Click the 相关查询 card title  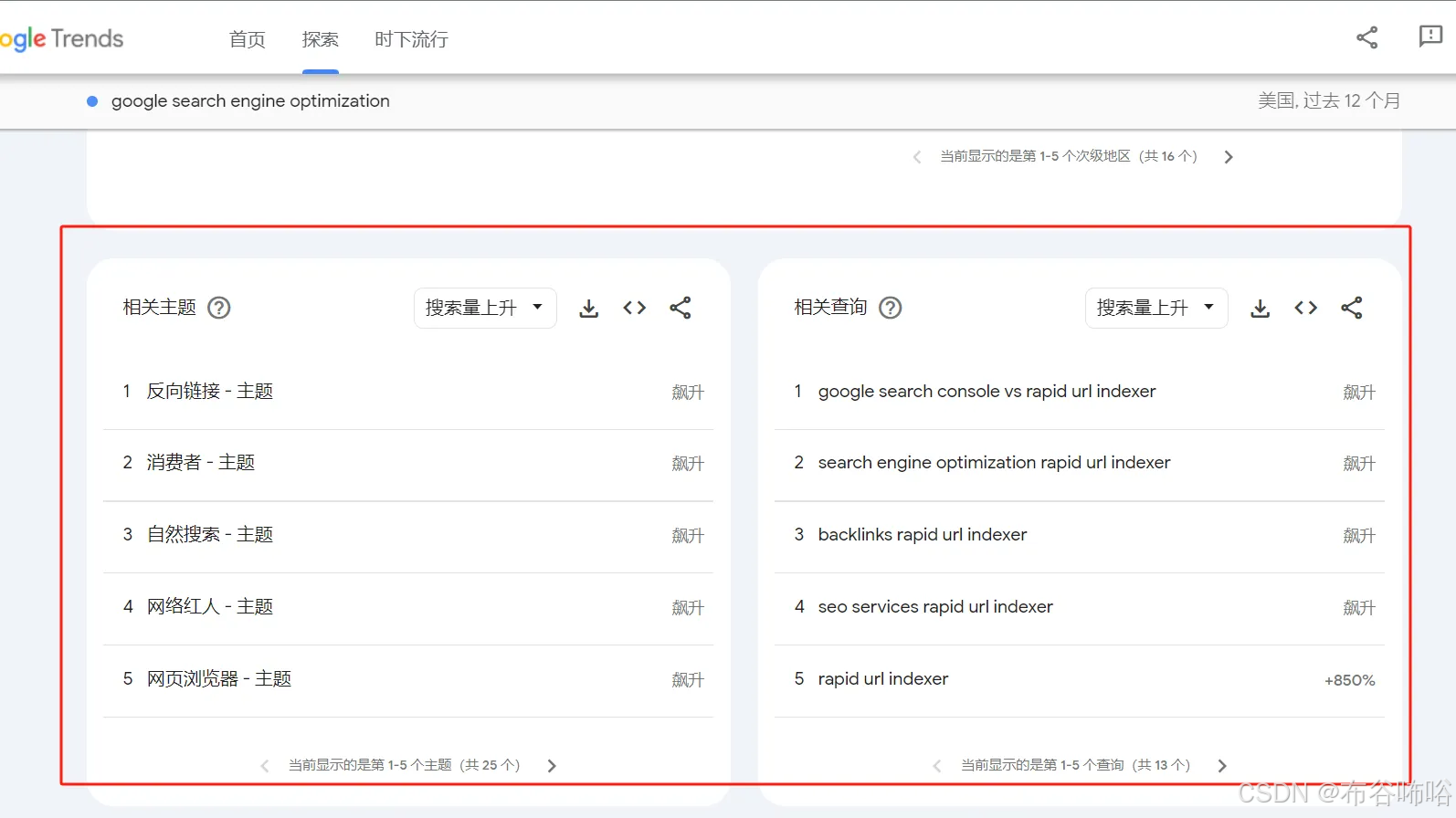831,308
